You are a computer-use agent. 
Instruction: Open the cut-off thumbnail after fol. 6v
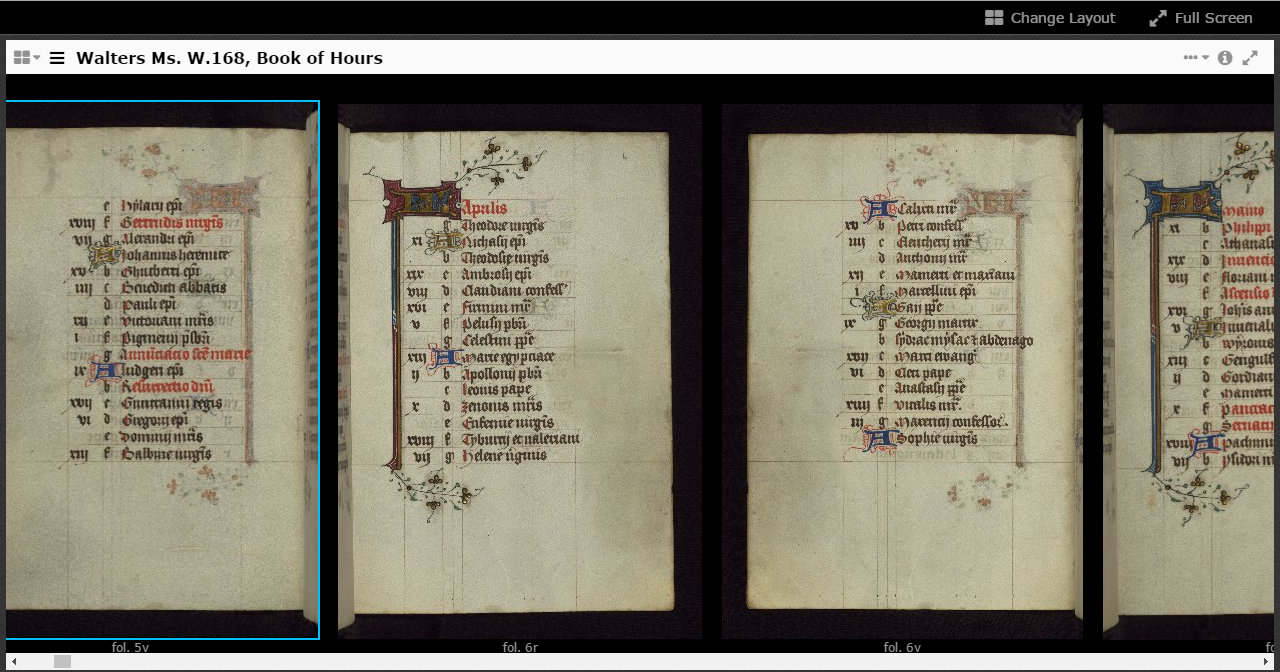[x=1189, y=371]
